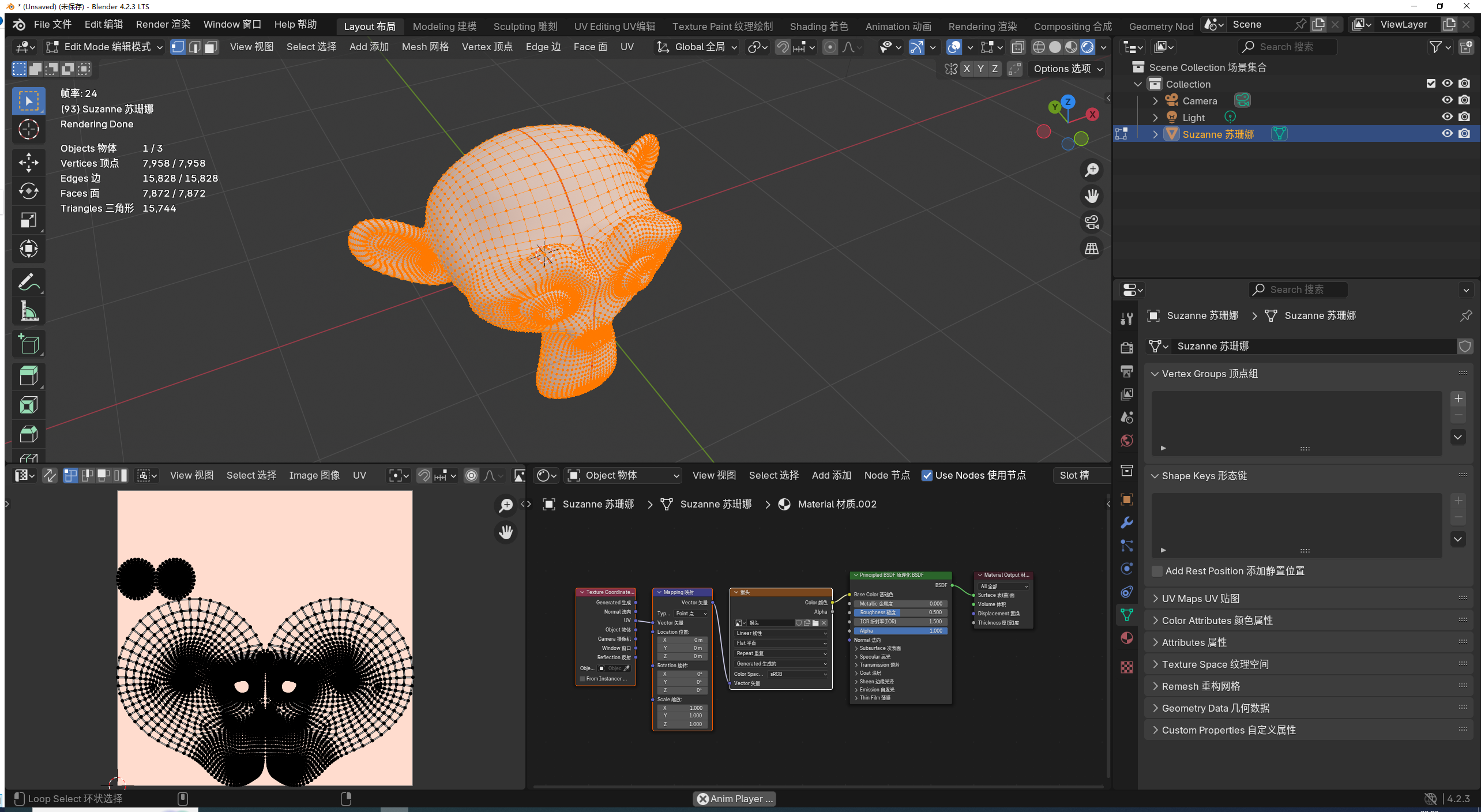The image size is (1481, 812).
Task: Select the Rotate tool
Action: coord(28,191)
